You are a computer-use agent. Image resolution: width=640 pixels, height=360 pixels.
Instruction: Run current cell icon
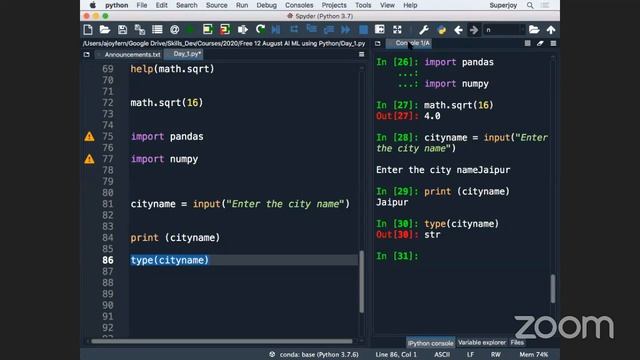tap(208, 30)
